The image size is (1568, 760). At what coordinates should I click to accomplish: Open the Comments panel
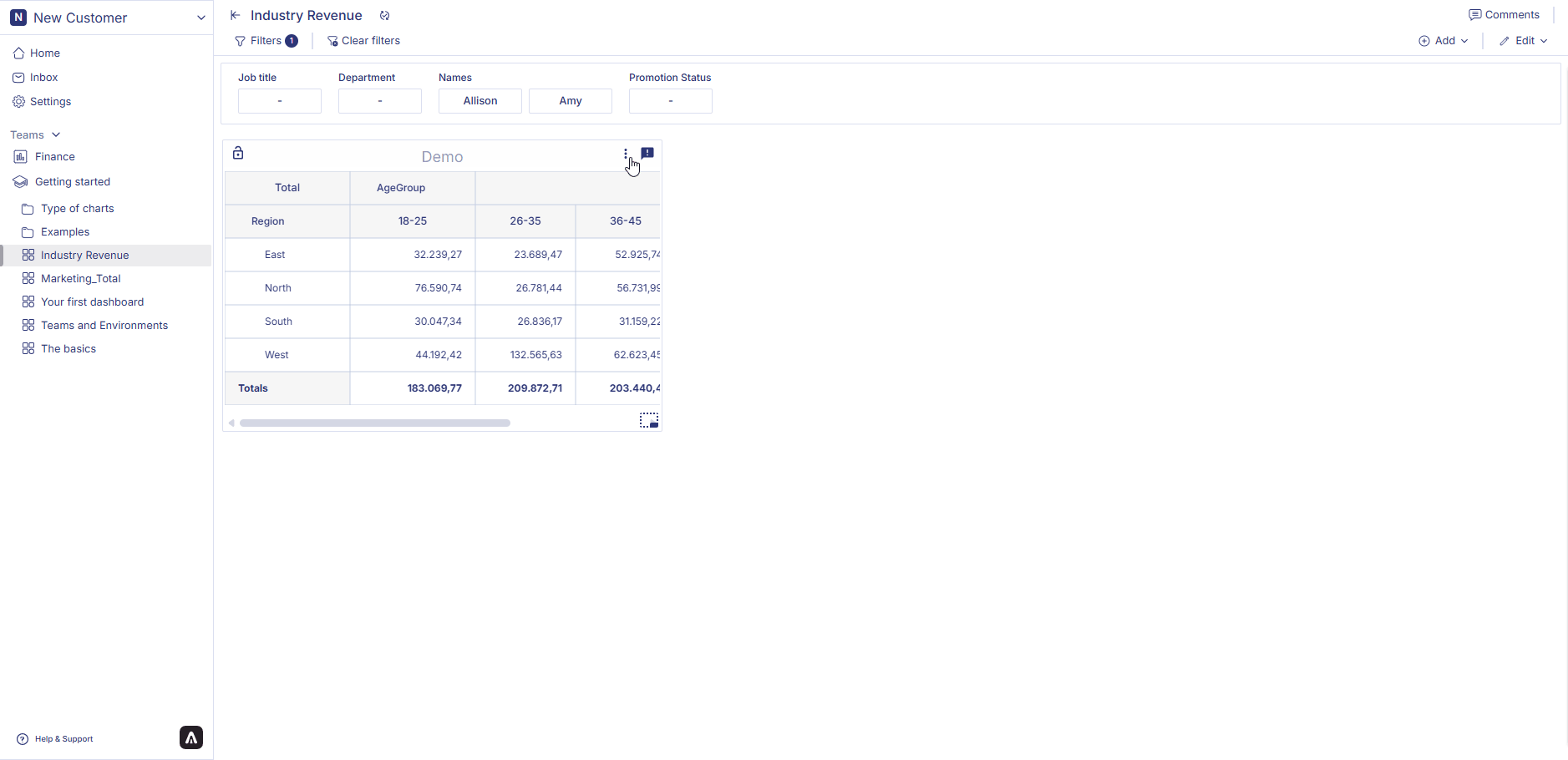[1504, 15]
